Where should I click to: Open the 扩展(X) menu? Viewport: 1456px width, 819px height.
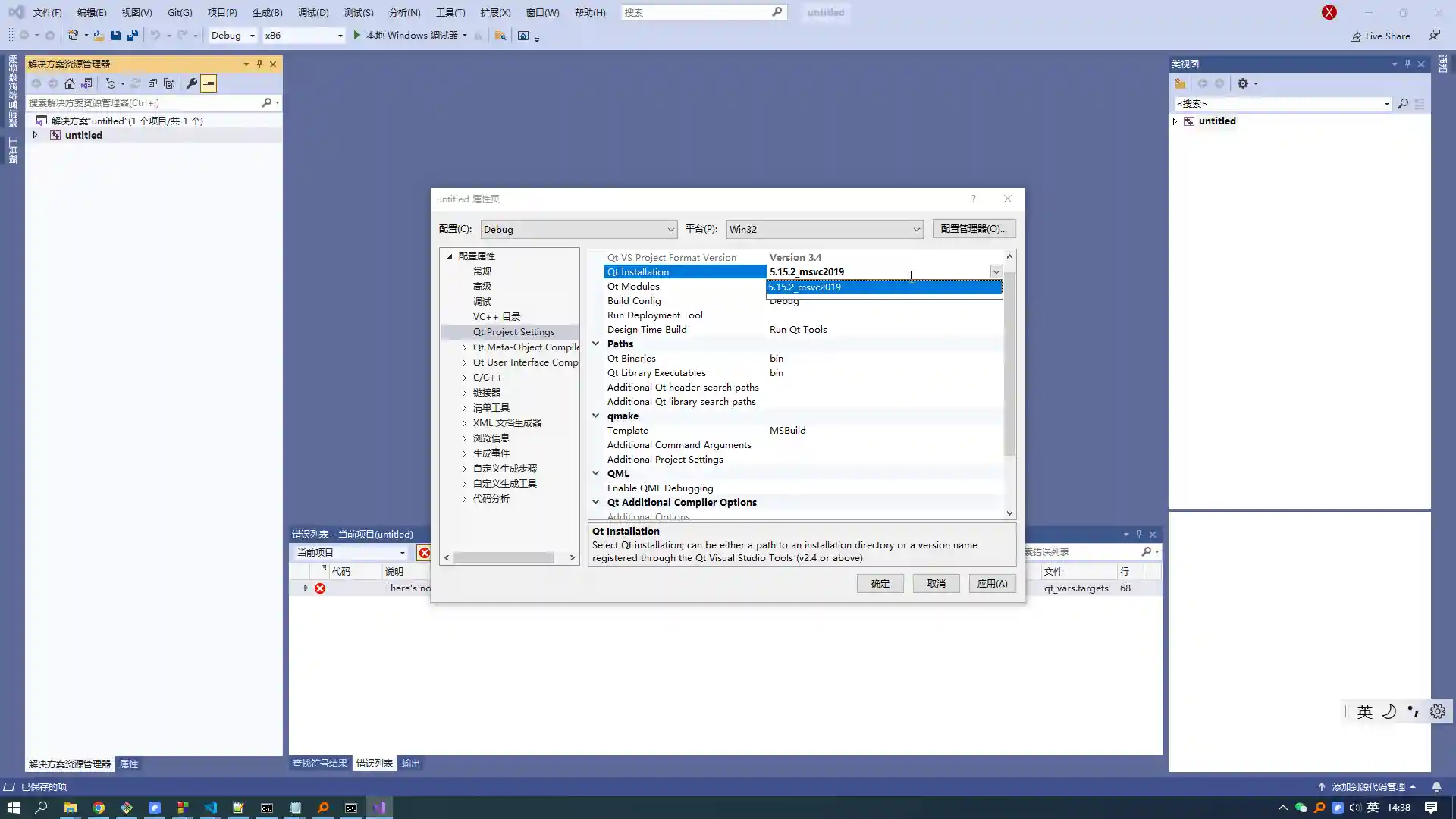(x=495, y=12)
